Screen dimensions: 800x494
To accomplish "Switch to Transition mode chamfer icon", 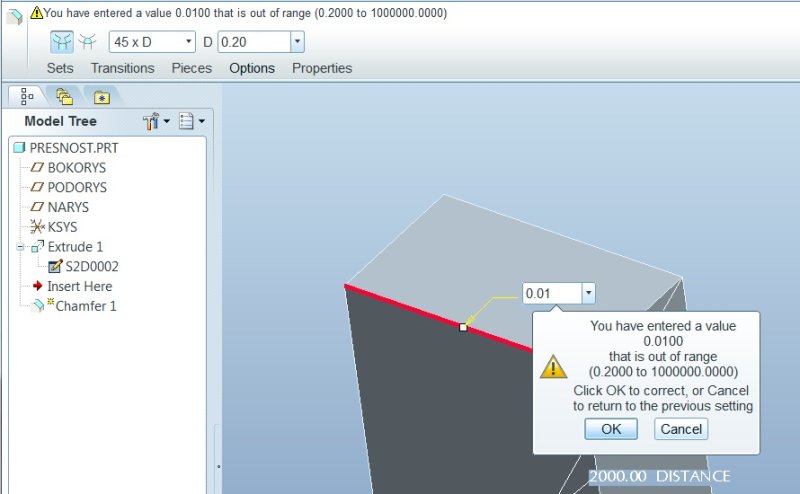I will (87, 42).
